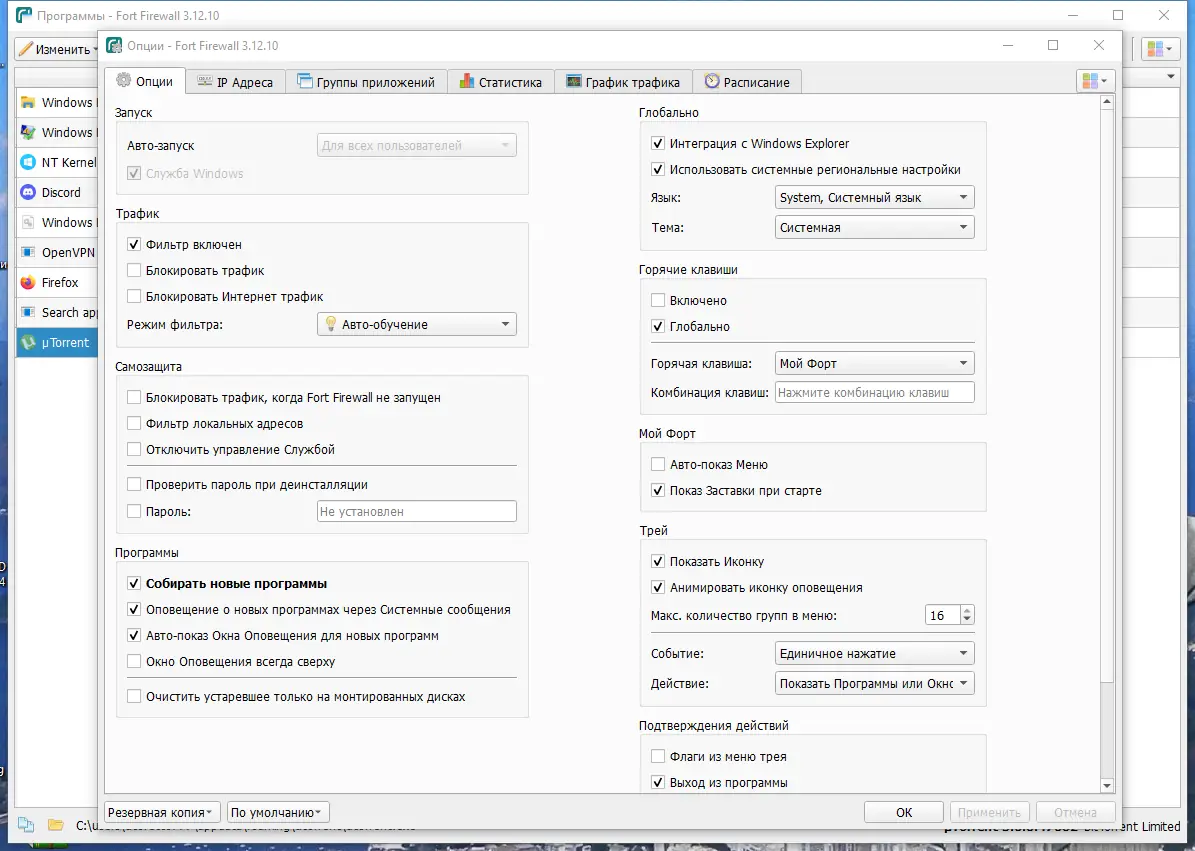Click Применить button

989,812
